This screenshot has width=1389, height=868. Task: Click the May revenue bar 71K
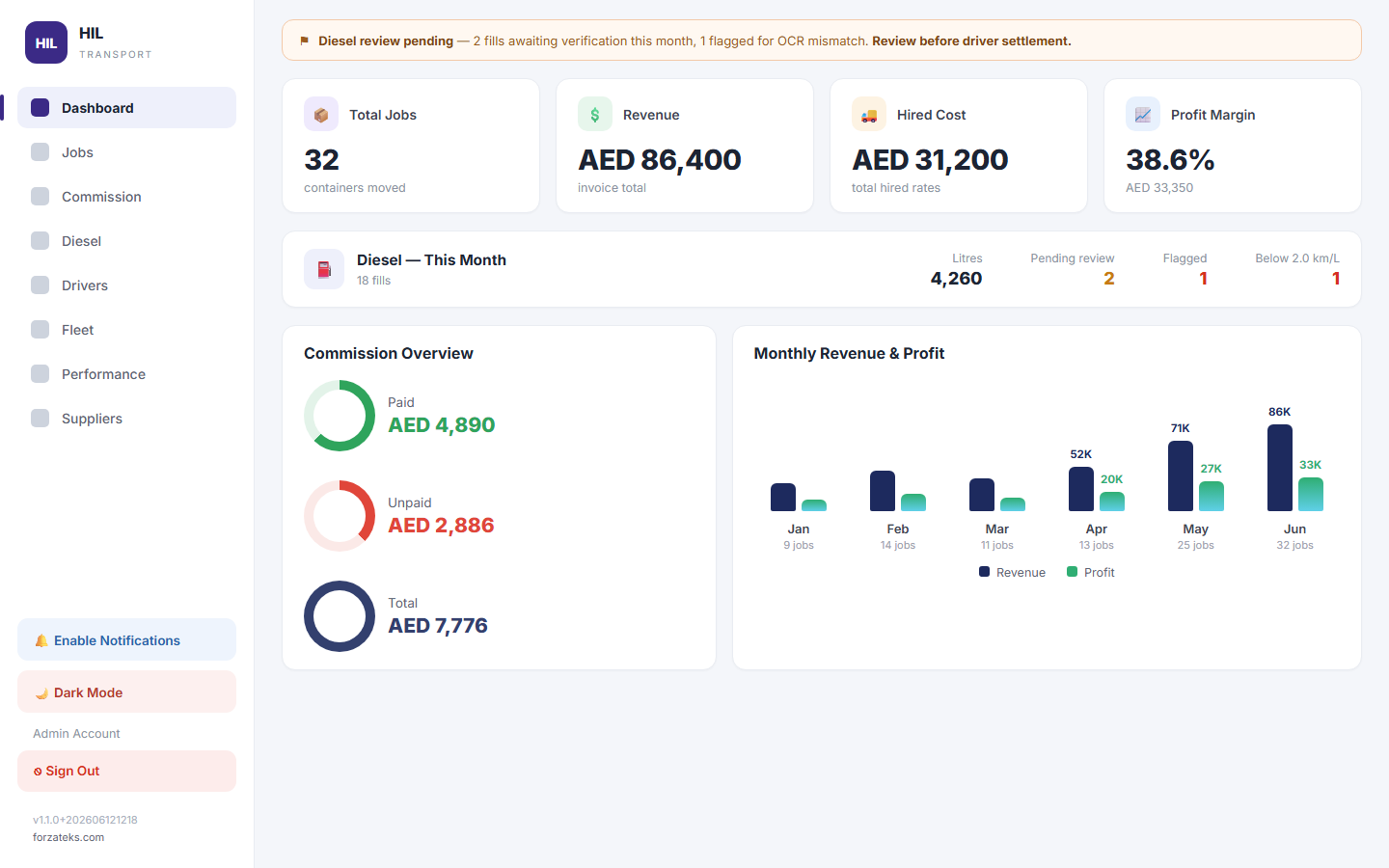click(1181, 475)
